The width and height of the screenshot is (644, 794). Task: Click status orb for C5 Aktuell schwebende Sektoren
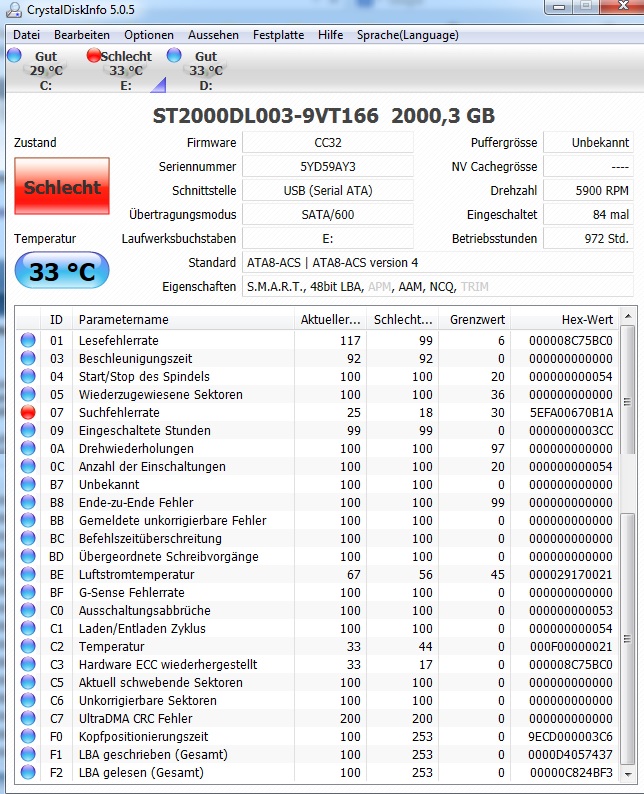[x=28, y=682]
